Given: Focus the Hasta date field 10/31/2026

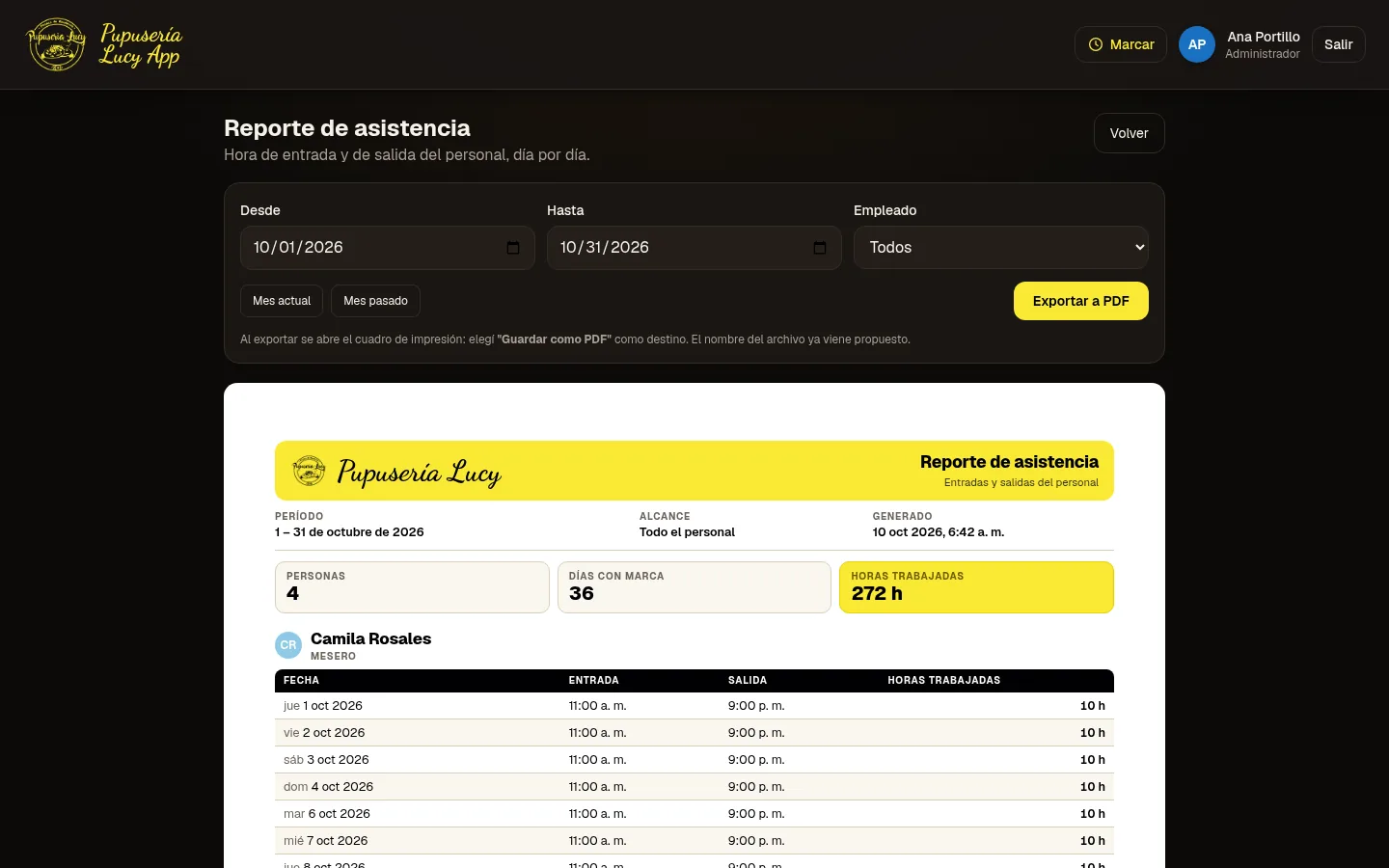Looking at the screenshot, I should tap(694, 248).
